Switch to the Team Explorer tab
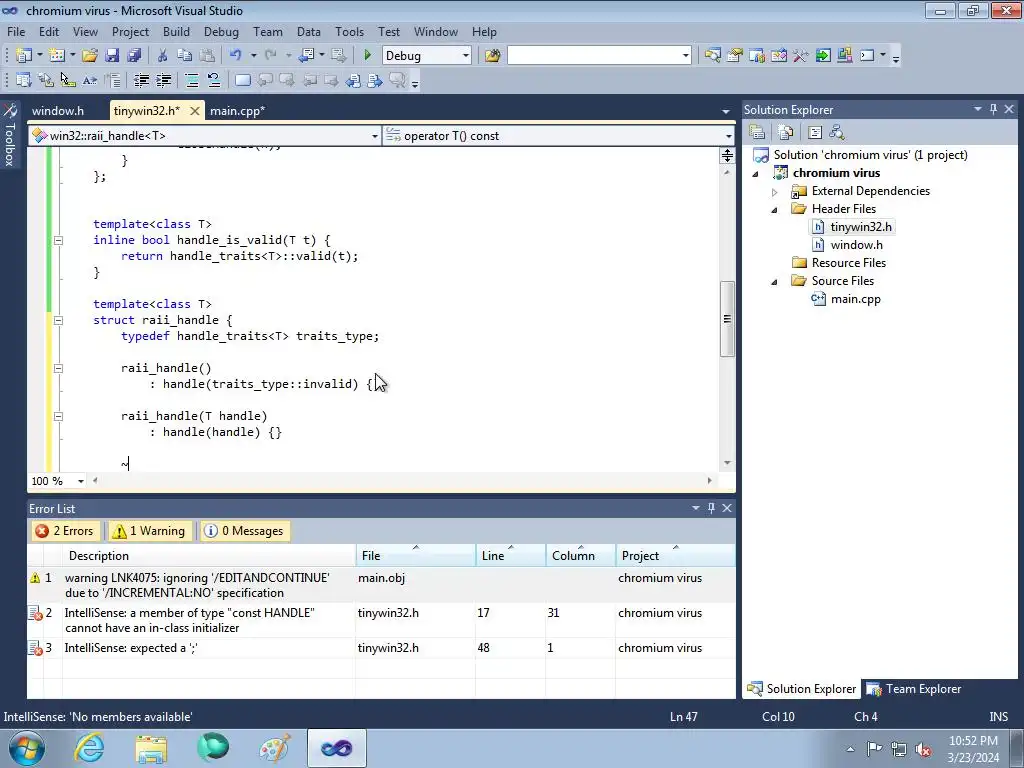1024x768 pixels. pyautogui.click(x=914, y=688)
